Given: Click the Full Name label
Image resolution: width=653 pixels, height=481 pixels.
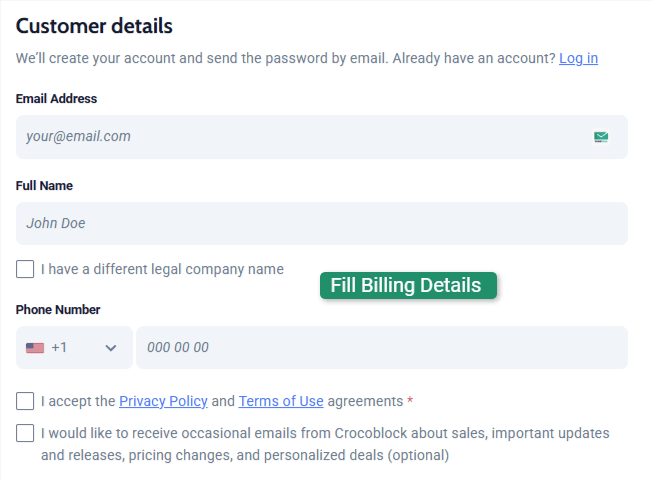Looking at the screenshot, I should [x=44, y=186].
